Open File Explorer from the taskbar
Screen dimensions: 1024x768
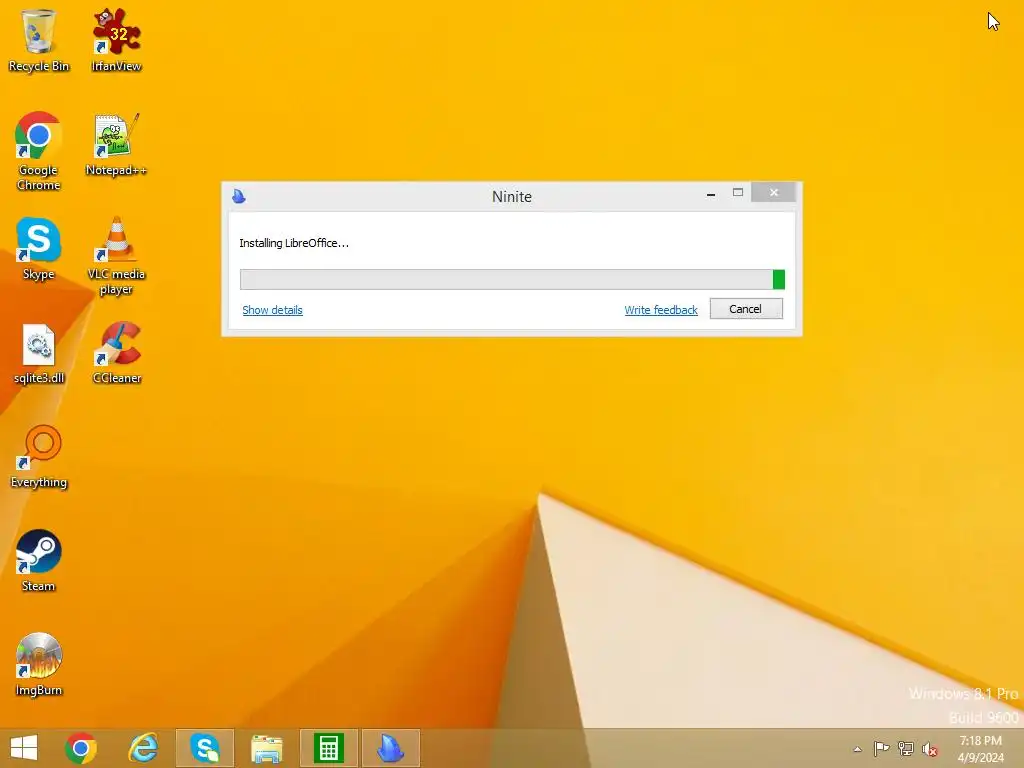point(267,748)
